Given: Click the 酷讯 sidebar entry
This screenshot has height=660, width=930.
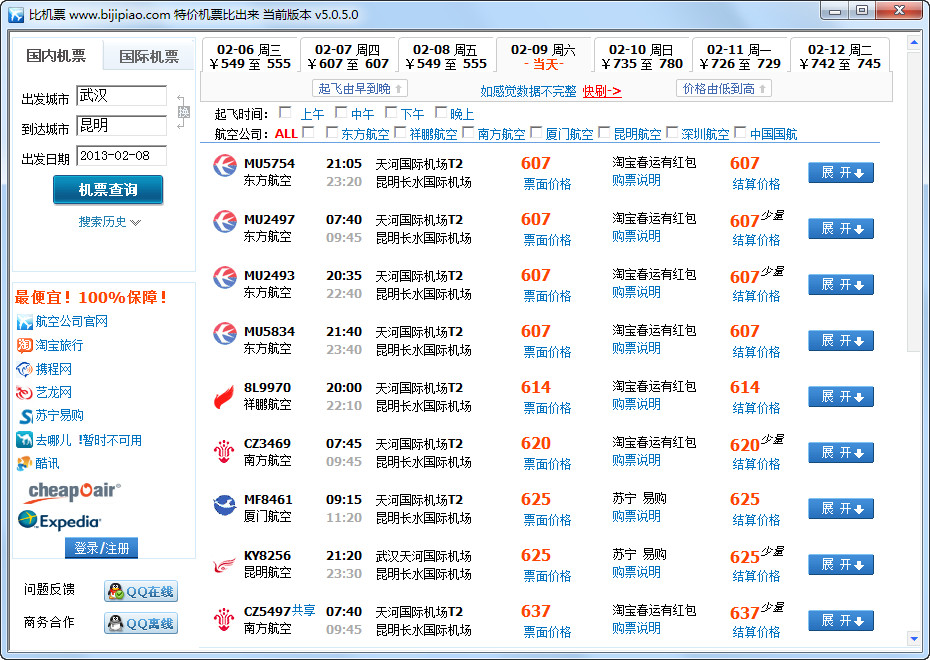Looking at the screenshot, I should (46, 463).
